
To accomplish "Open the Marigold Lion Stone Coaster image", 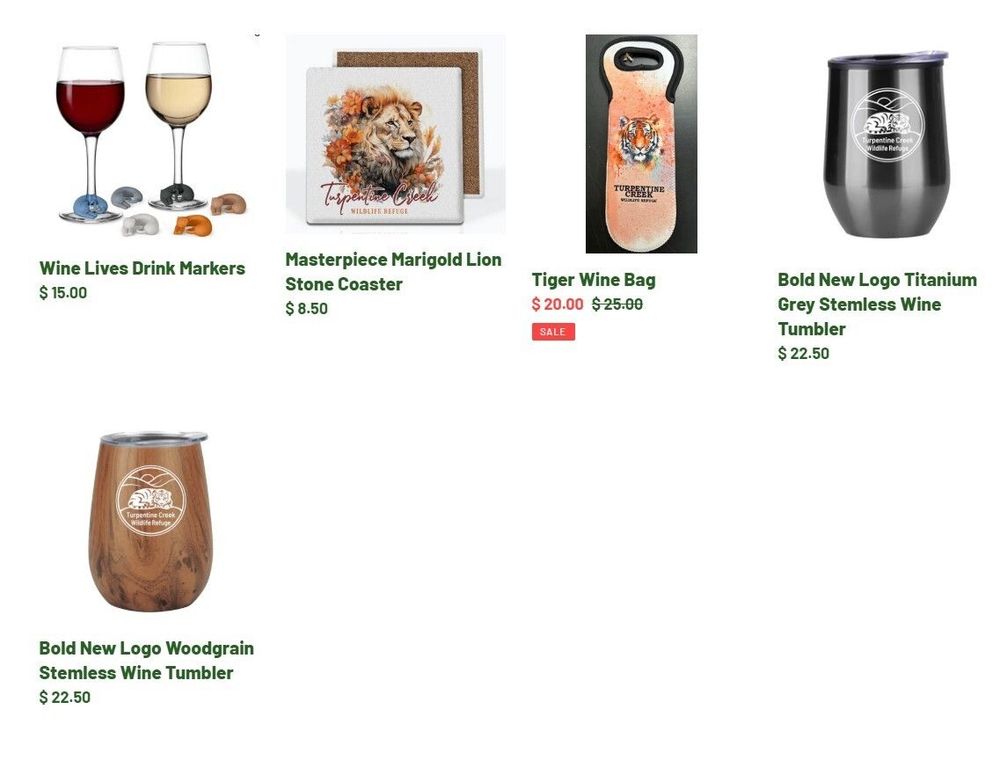I will pyautogui.click(x=395, y=134).
